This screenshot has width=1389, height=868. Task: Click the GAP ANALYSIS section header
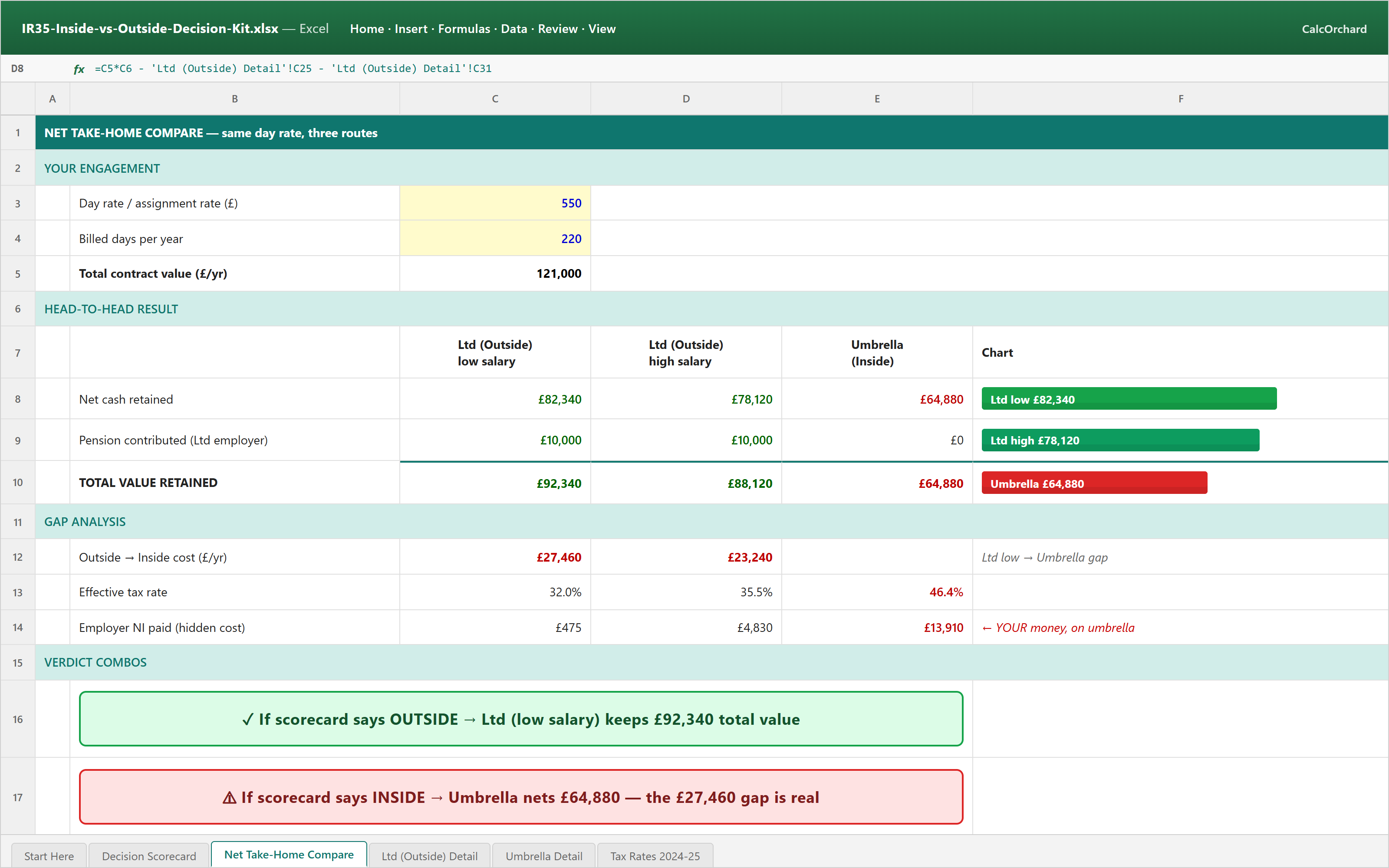pos(712,521)
